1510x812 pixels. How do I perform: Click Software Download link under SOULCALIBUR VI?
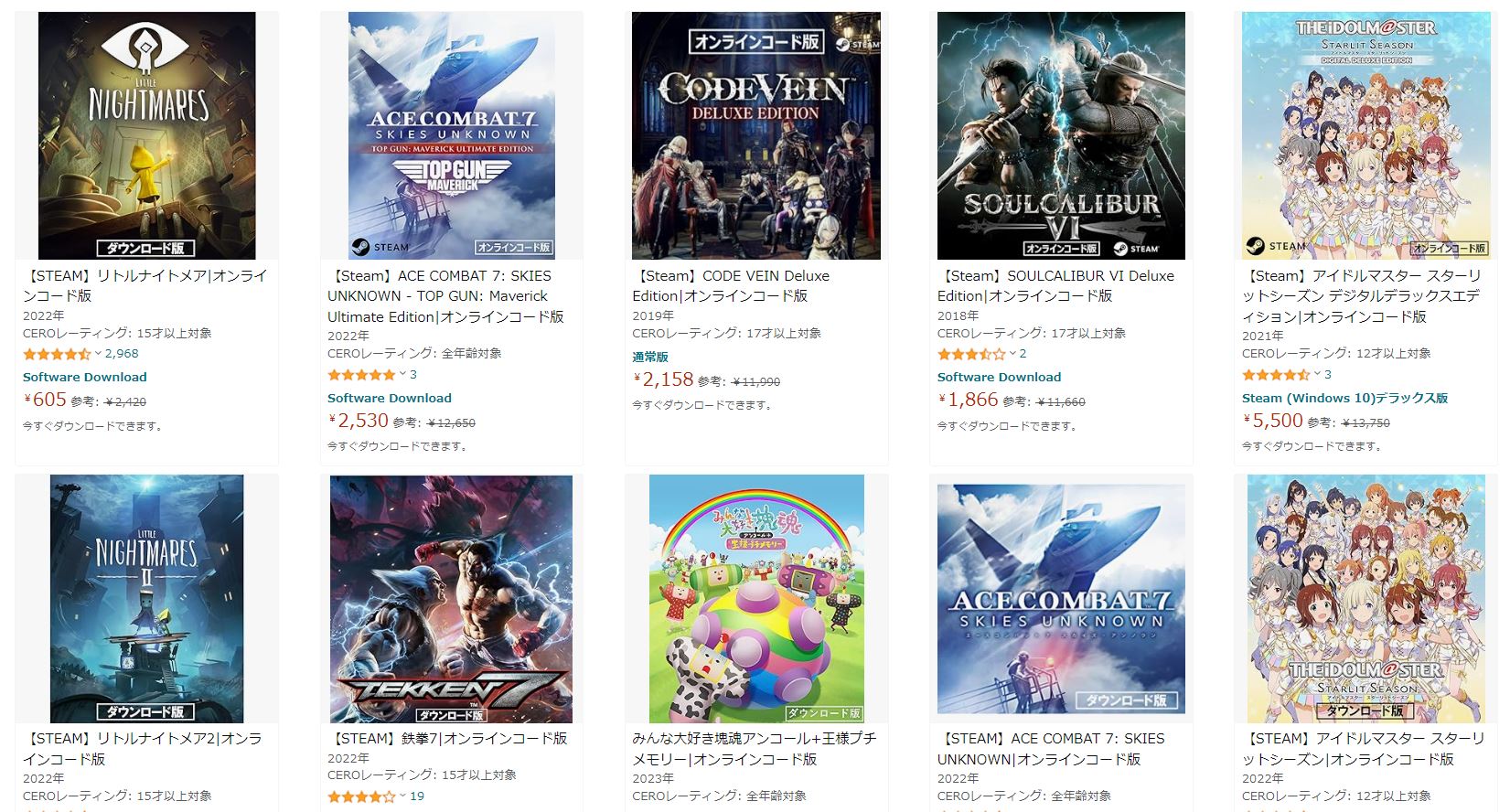[x=999, y=377]
